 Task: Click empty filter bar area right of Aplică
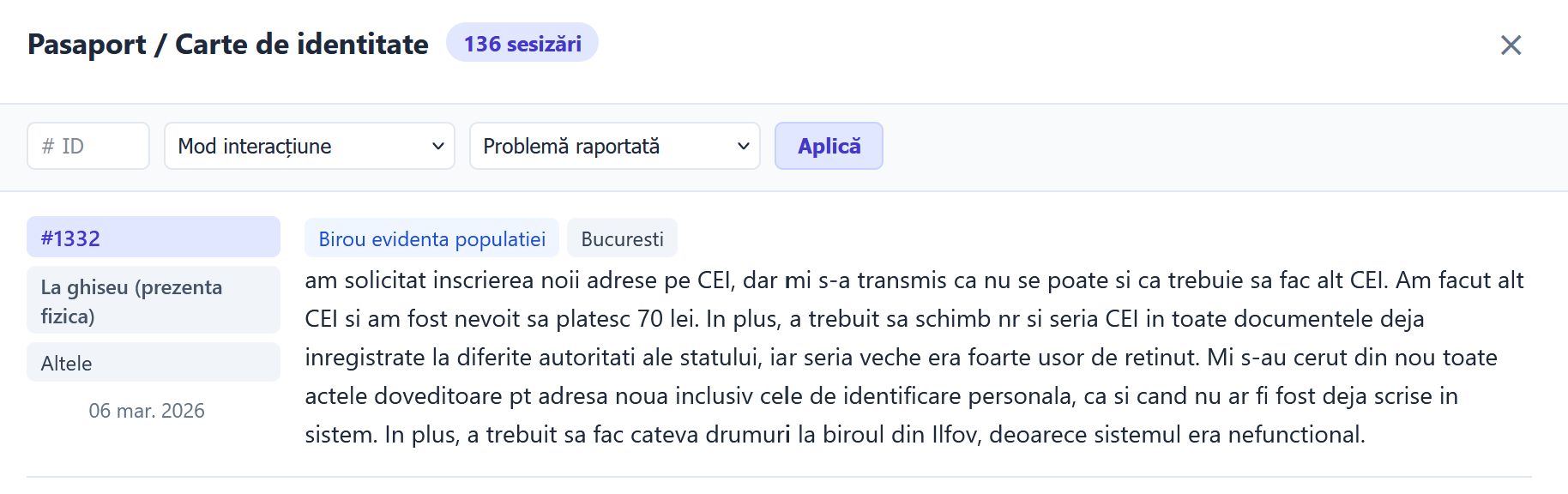pos(1201,147)
